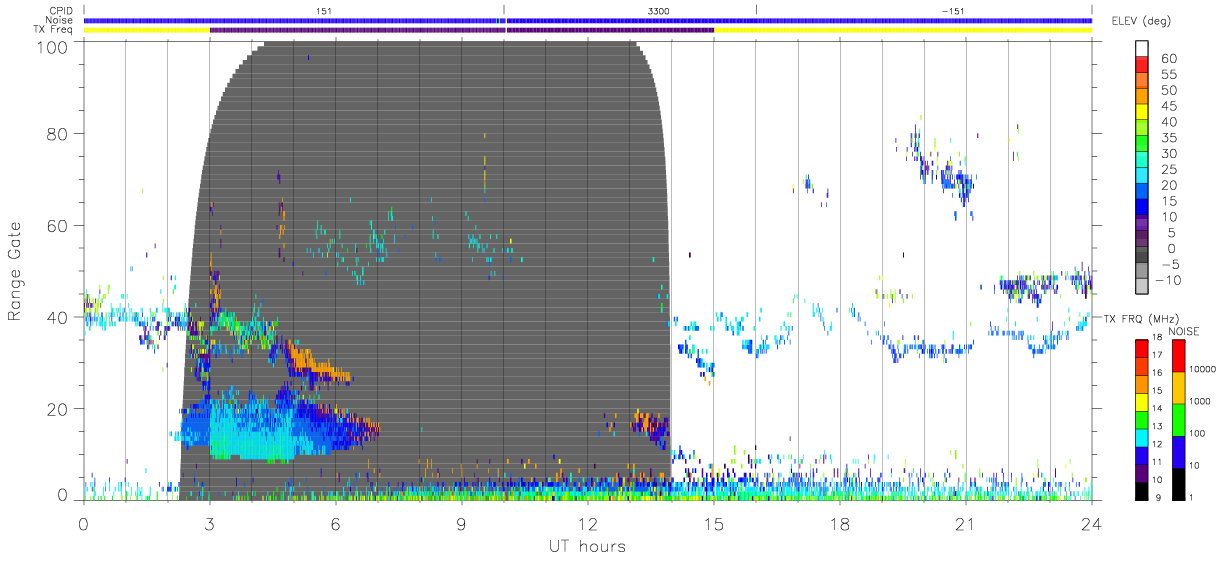1228x567 pixels.
Task: Click the '24' UT hours tick label
Action: pos(1091,522)
